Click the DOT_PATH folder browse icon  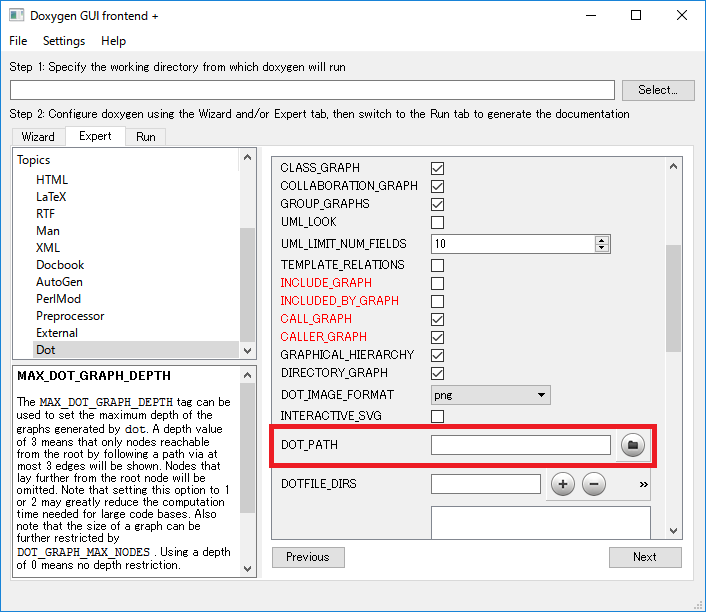[x=633, y=445]
